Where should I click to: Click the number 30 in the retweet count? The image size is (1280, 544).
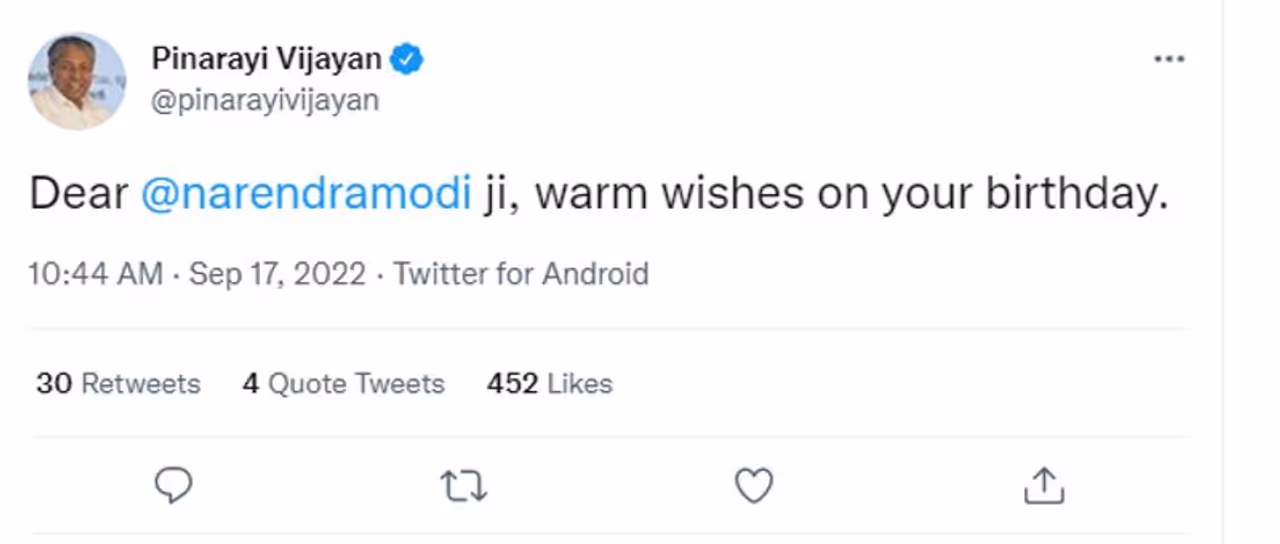coord(54,384)
